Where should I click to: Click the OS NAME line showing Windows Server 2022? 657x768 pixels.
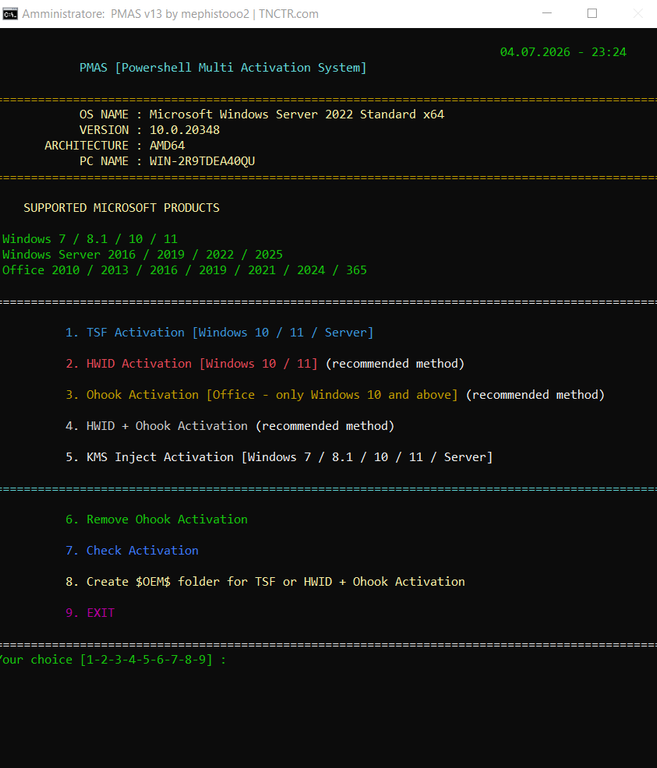tap(262, 114)
